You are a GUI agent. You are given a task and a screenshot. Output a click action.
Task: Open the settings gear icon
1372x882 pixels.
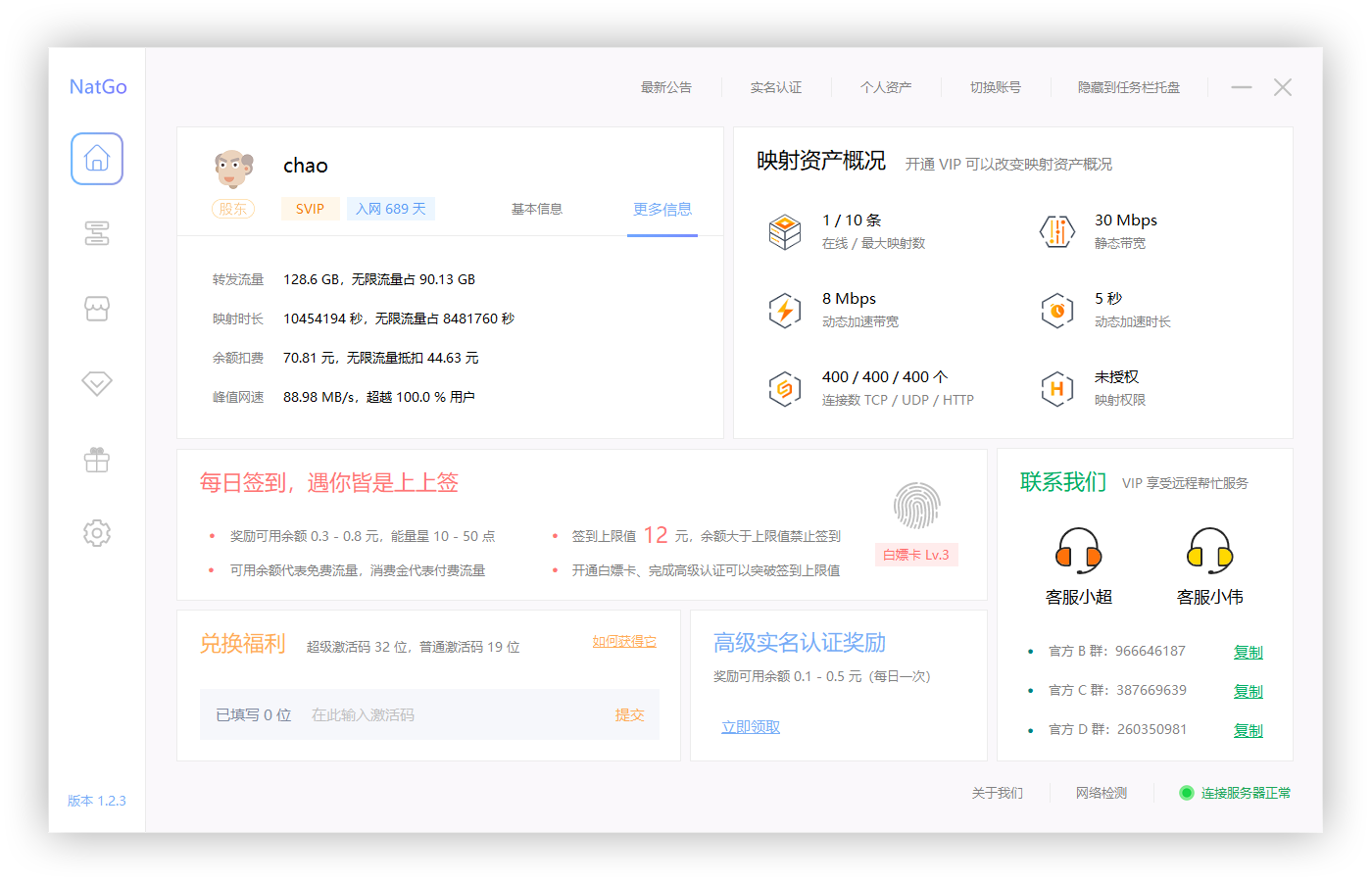(x=96, y=532)
